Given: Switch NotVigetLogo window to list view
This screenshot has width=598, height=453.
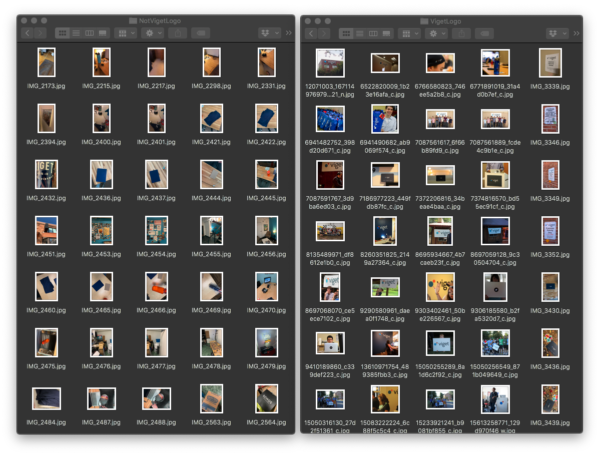Looking at the screenshot, I should [x=76, y=33].
